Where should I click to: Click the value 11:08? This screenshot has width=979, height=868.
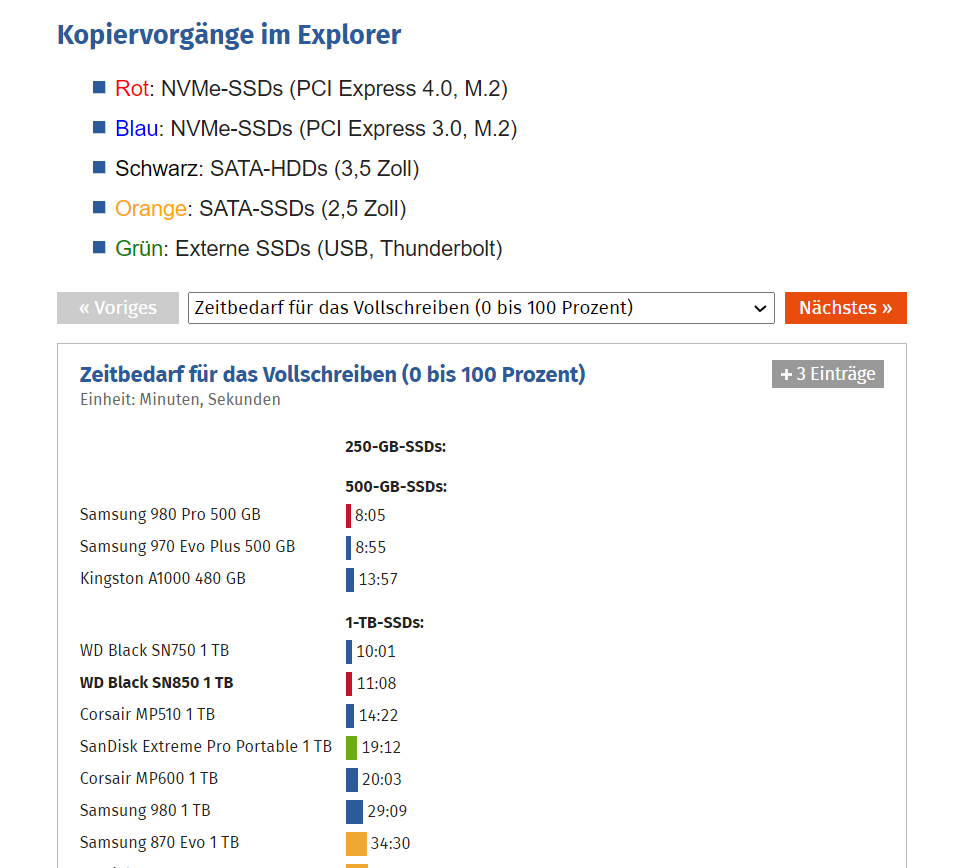(376, 684)
